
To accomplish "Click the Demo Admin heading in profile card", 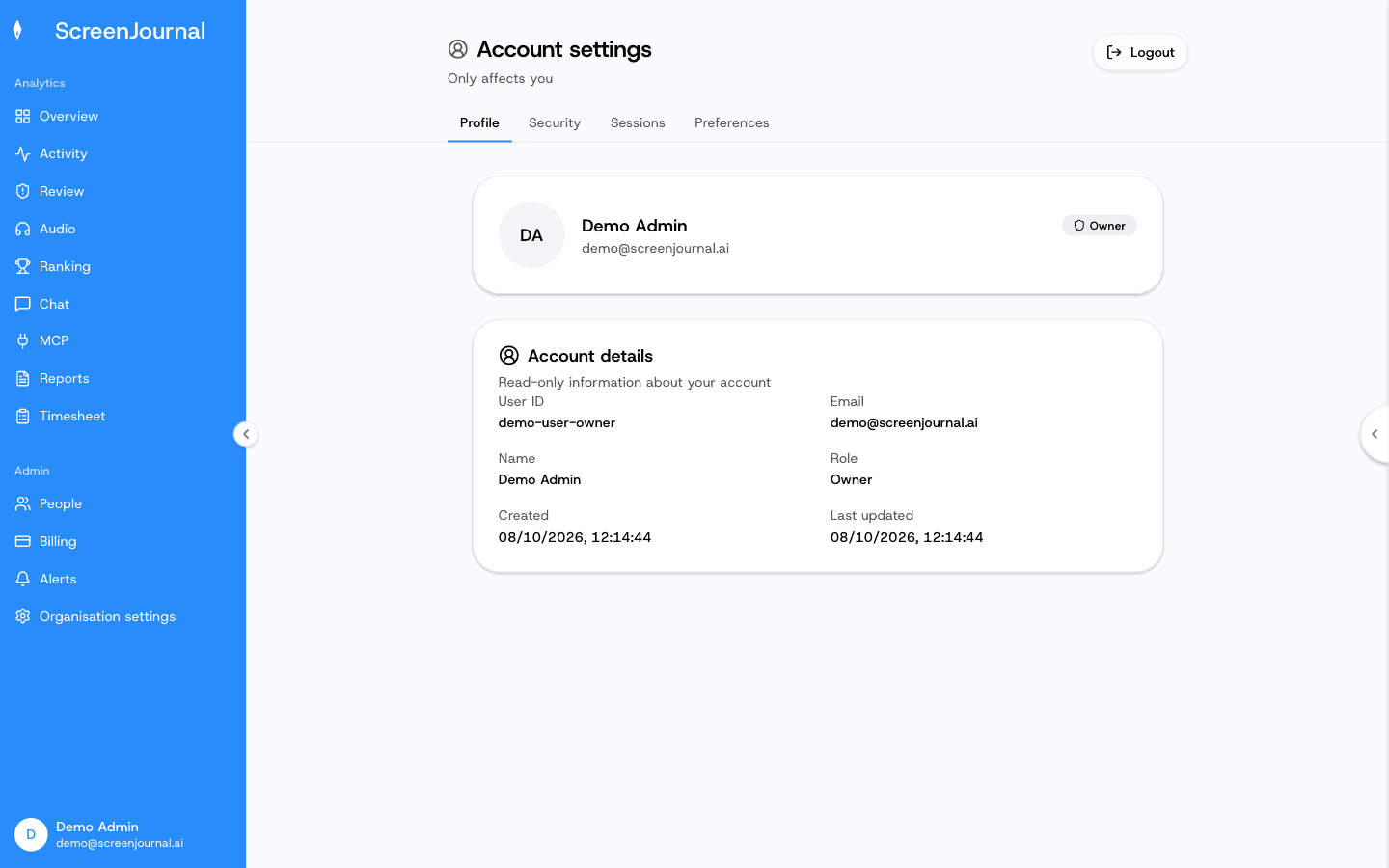I will pyautogui.click(x=635, y=226).
